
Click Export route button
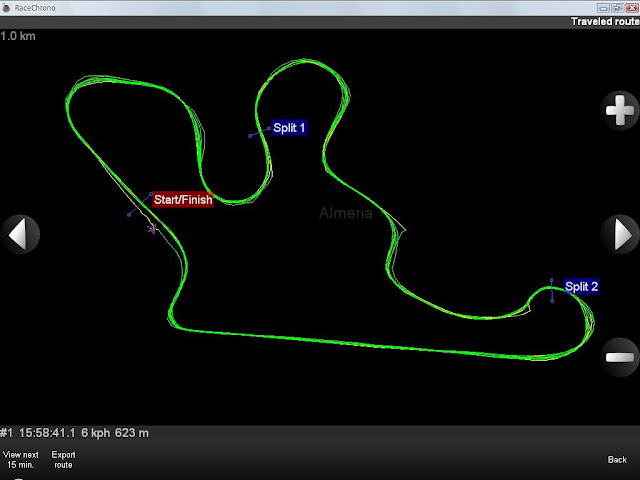[x=63, y=460]
